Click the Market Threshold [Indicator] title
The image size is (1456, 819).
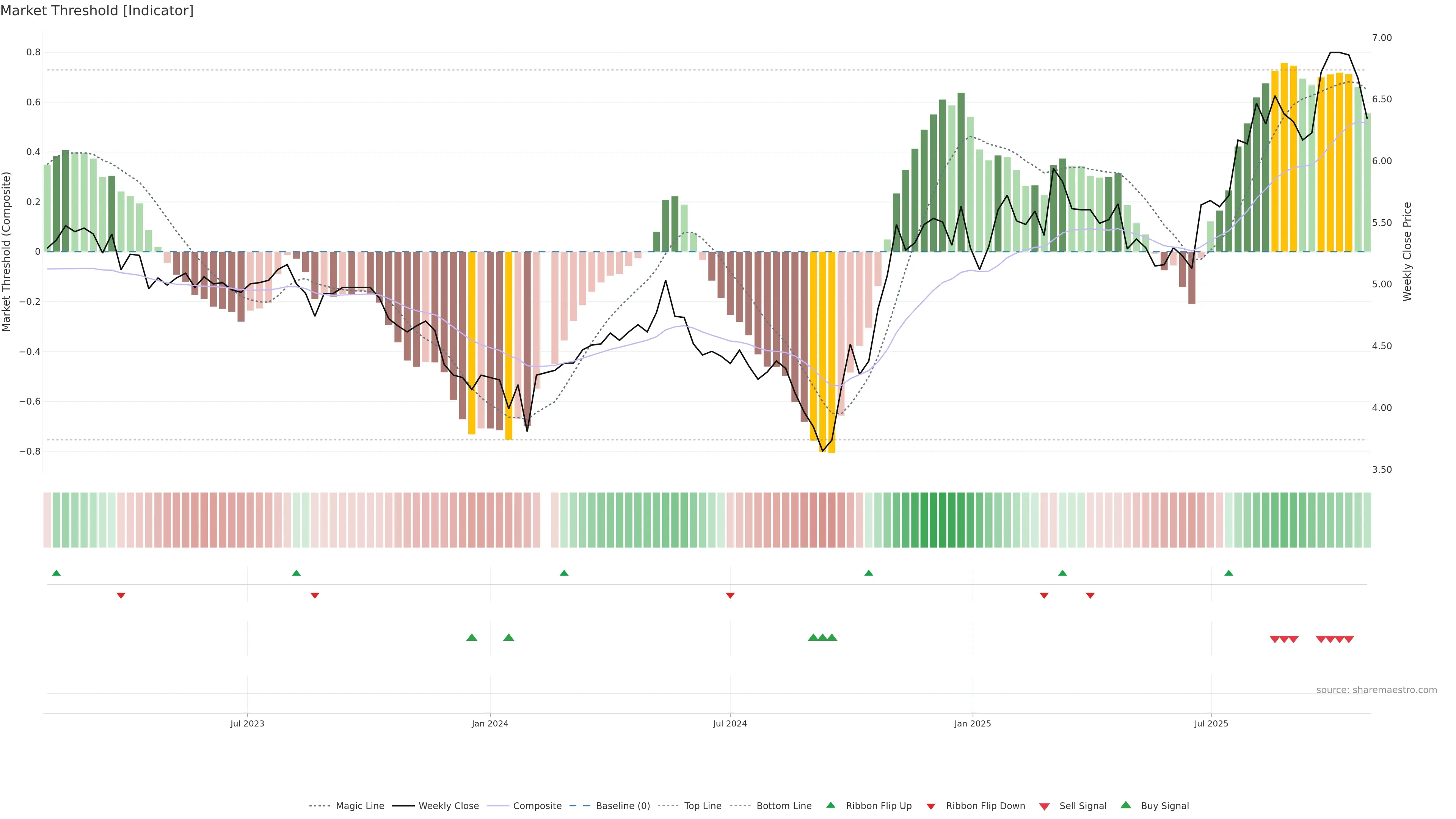[97, 11]
